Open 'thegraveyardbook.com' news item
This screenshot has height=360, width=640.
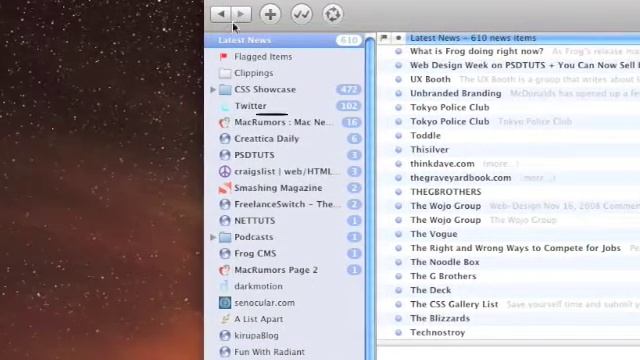coord(460,178)
